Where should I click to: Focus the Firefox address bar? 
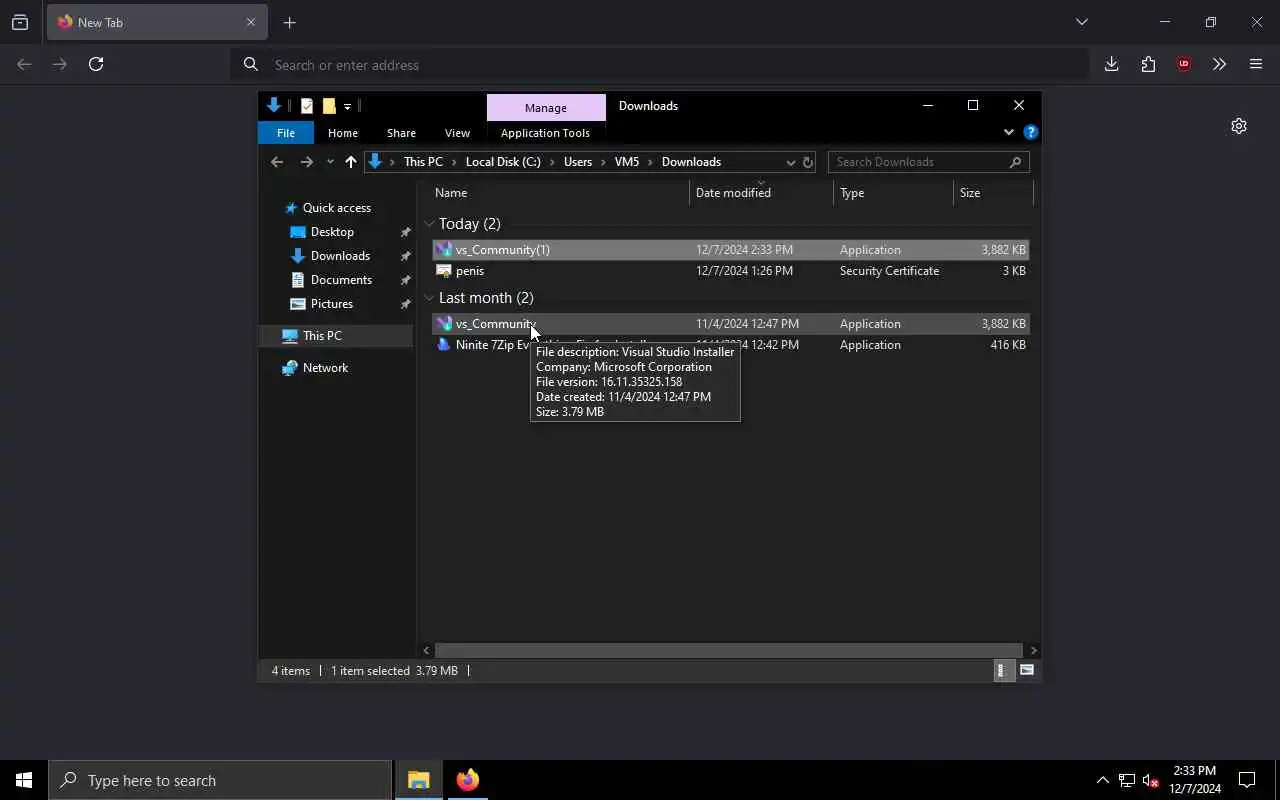660,64
